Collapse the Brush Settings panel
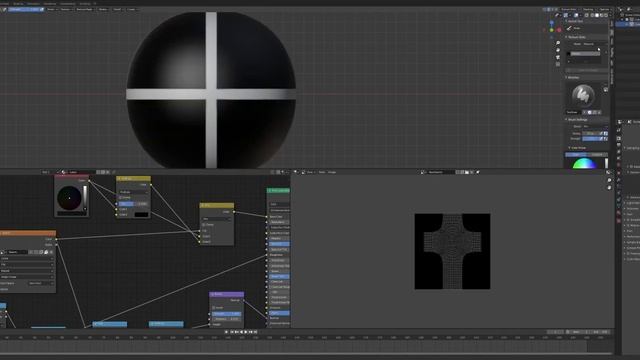Image resolution: width=640 pixels, height=360 pixels. pyautogui.click(x=567, y=120)
